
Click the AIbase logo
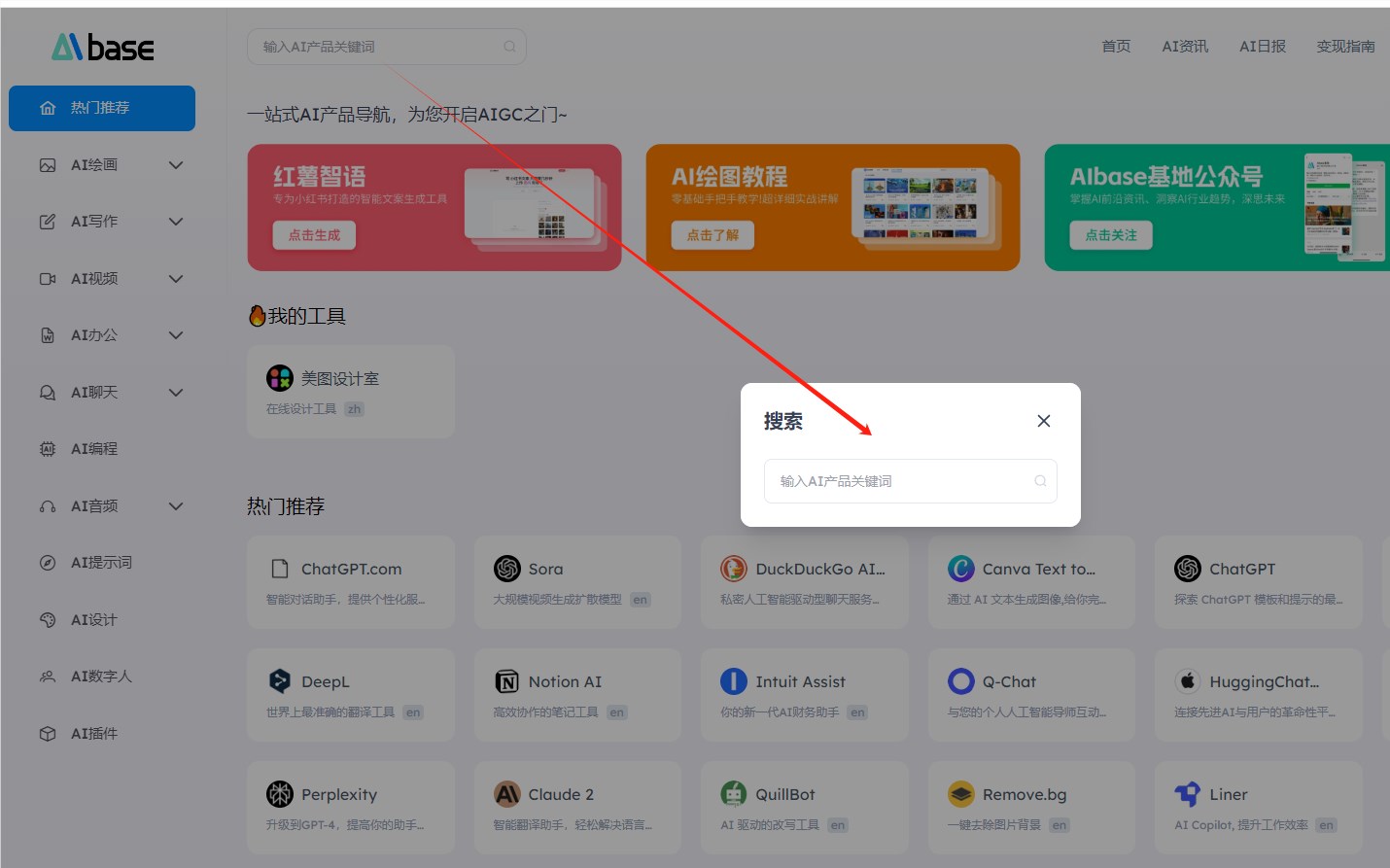[x=103, y=47]
